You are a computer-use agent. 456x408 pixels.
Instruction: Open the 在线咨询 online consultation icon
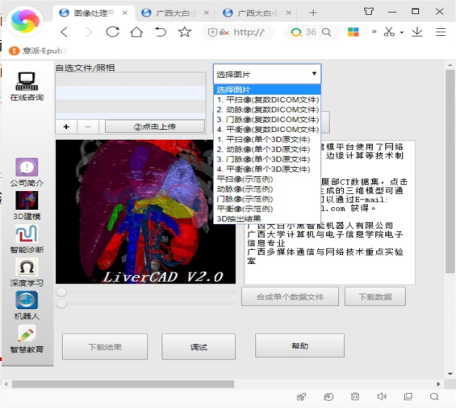[27, 81]
